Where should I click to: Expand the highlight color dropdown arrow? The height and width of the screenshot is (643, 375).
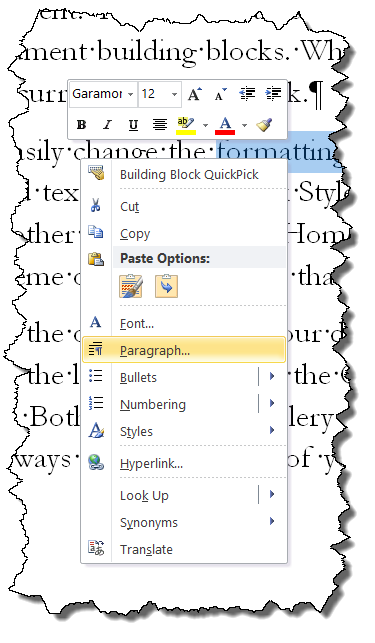coord(206,125)
